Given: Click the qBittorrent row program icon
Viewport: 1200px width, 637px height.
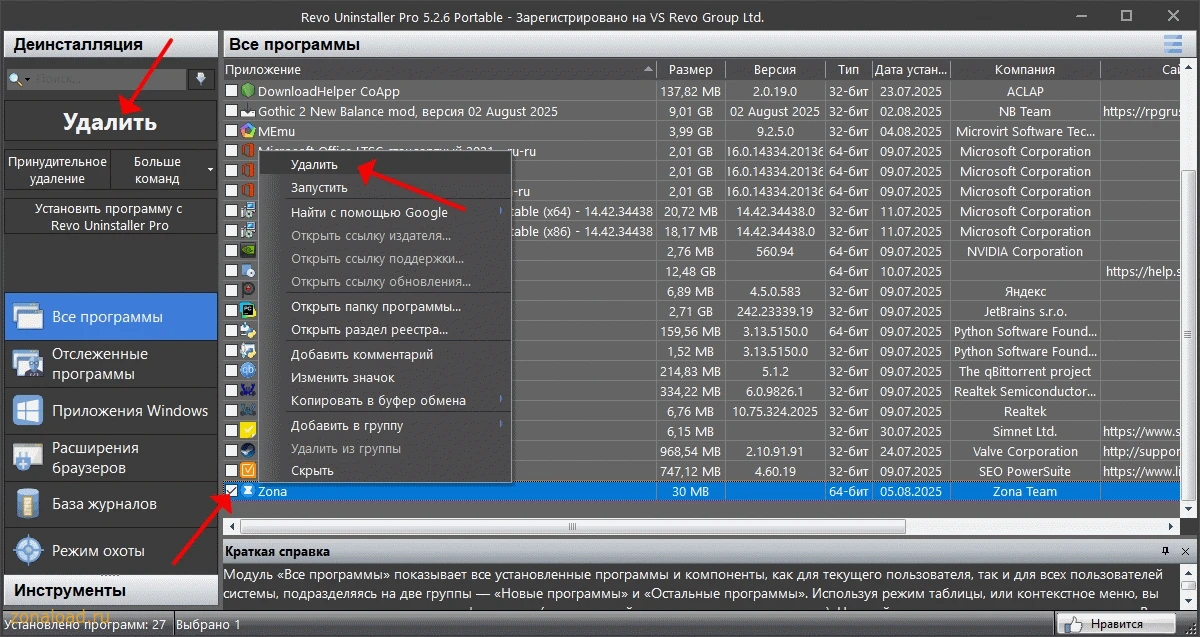Looking at the screenshot, I should pyautogui.click(x=249, y=371).
